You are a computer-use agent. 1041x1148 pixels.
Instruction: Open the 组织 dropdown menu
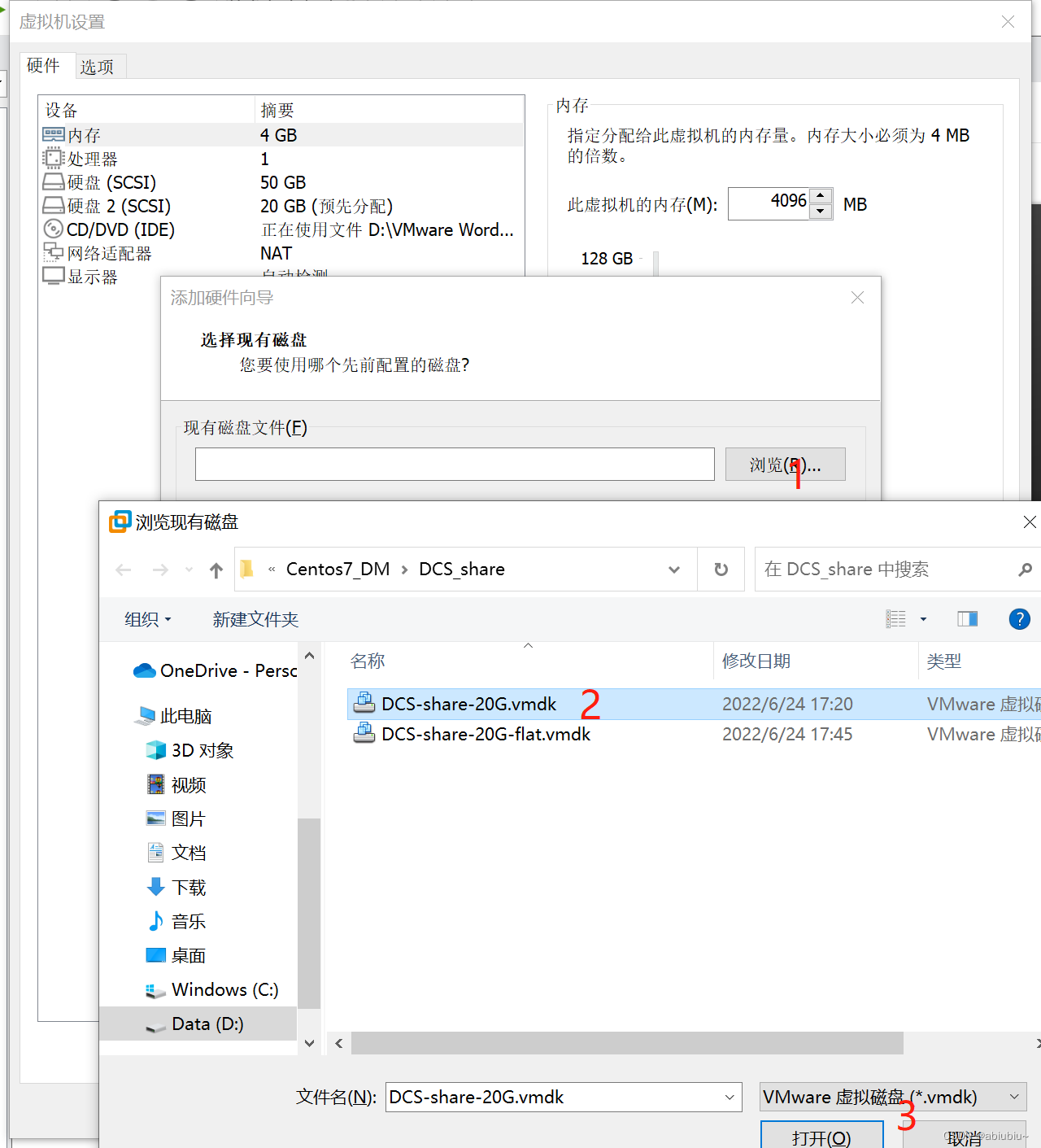click(x=148, y=619)
